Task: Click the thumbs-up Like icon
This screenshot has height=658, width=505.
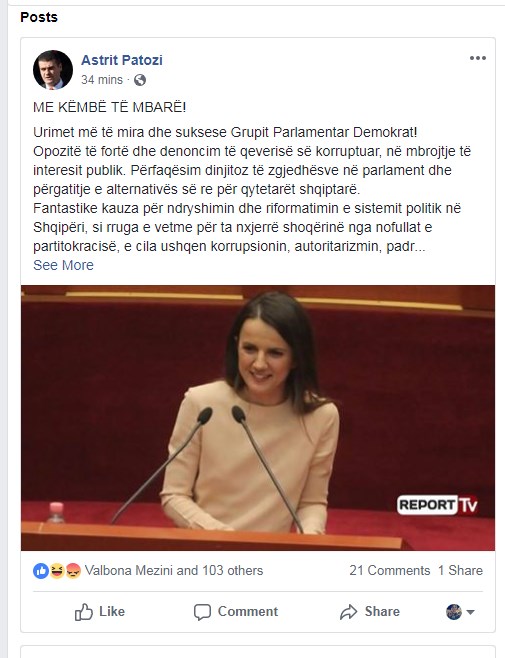Action: pos(84,612)
